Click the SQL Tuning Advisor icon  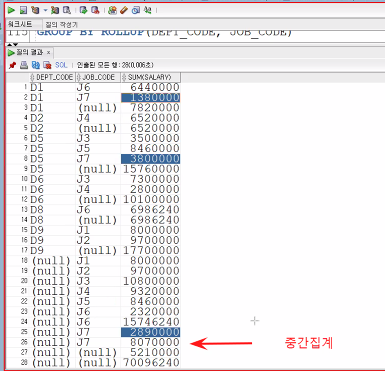[x=67, y=10]
